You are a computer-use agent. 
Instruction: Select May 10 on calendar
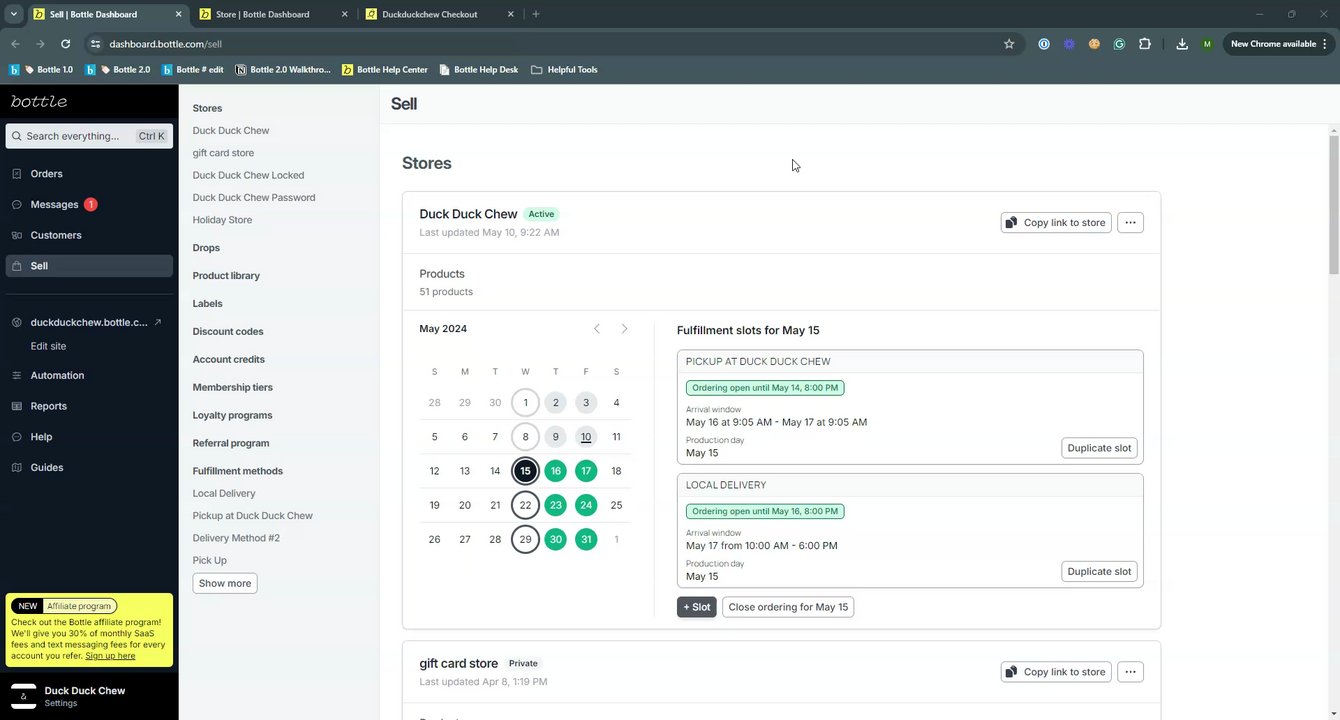click(x=586, y=437)
